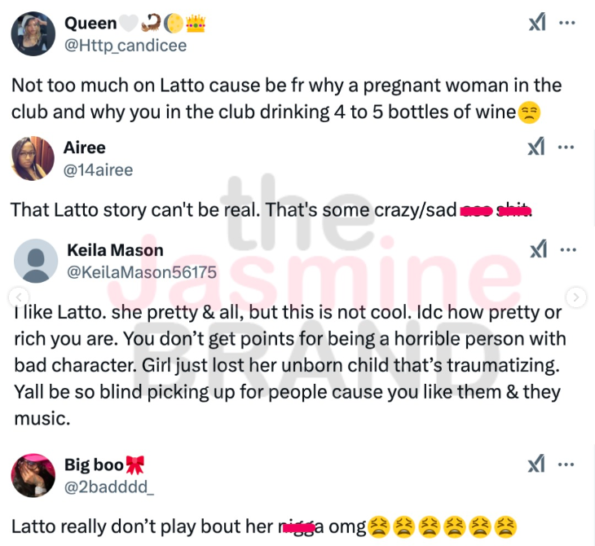Open Big boo's profile picture
Image resolution: width=595 pixels, height=546 pixels.
pyautogui.click(x=33, y=475)
